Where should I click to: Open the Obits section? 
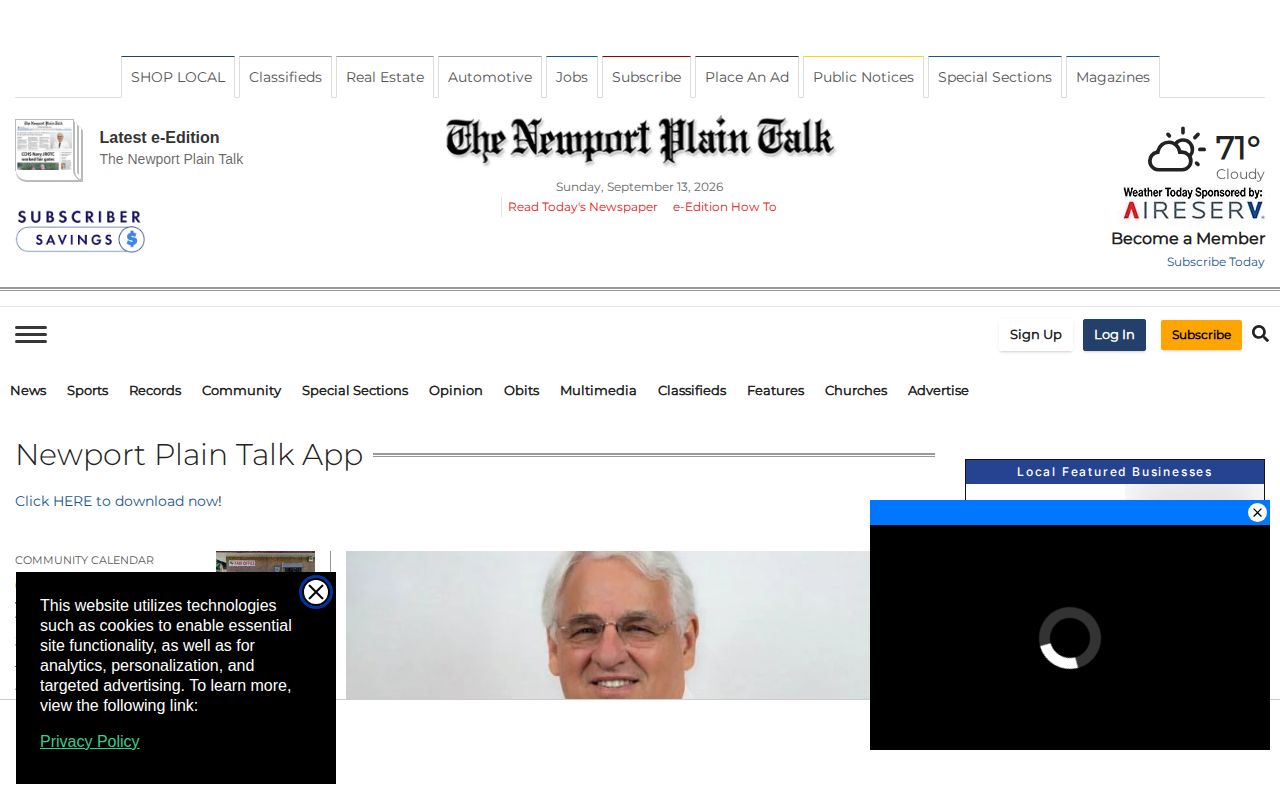pyautogui.click(x=521, y=390)
